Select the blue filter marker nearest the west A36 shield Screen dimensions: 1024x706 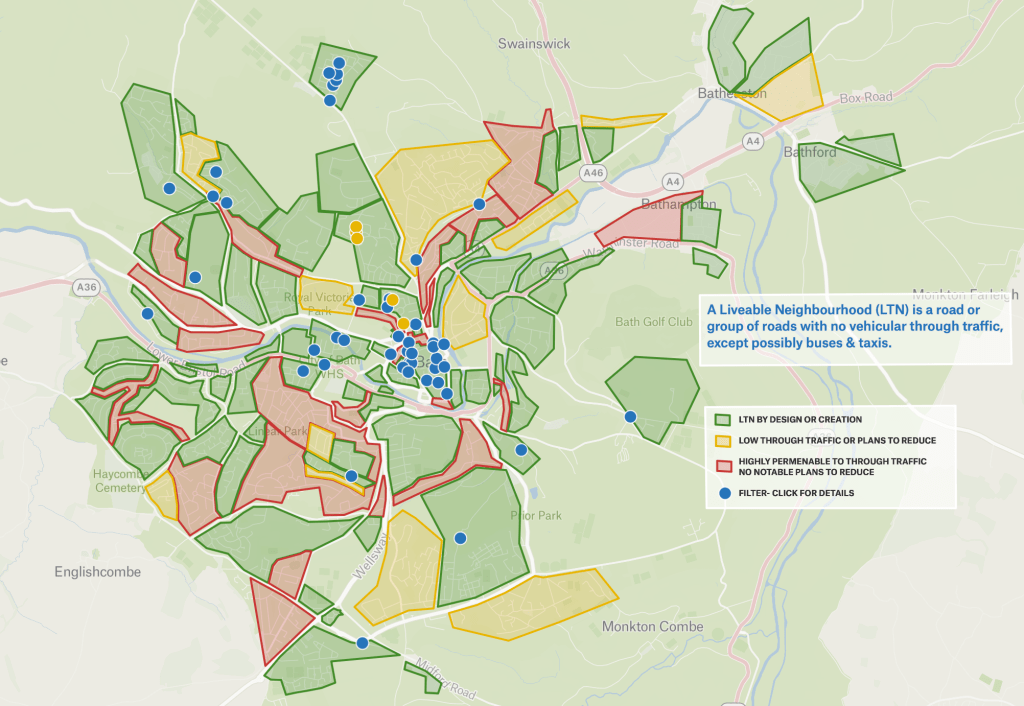click(147, 314)
